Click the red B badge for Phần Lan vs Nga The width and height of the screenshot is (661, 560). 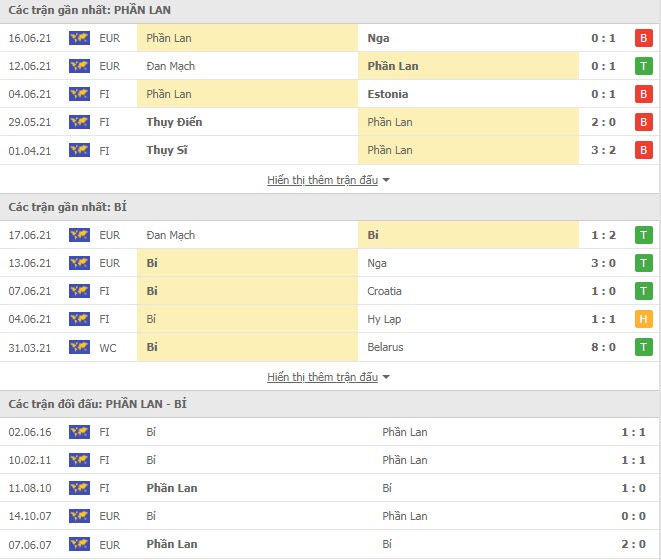tap(643, 38)
